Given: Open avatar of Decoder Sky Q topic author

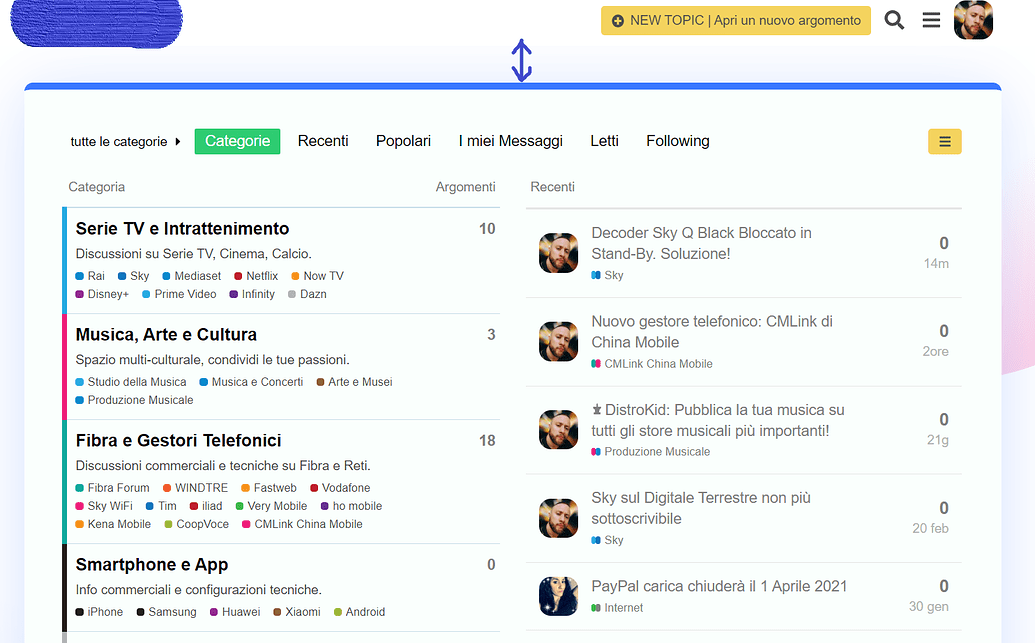Looking at the screenshot, I should point(558,253).
